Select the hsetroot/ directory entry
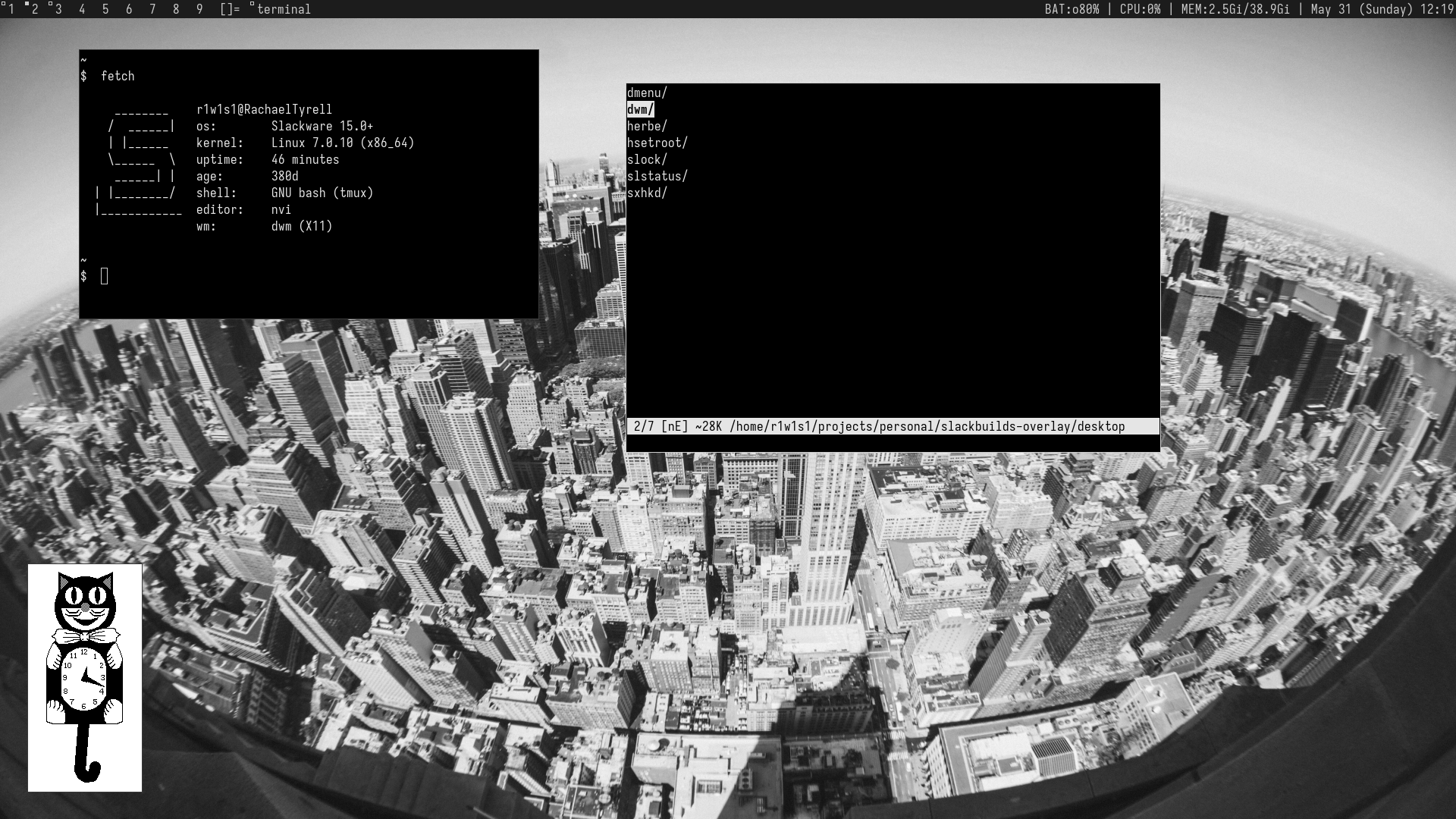Image resolution: width=1456 pixels, height=819 pixels. pos(657,143)
